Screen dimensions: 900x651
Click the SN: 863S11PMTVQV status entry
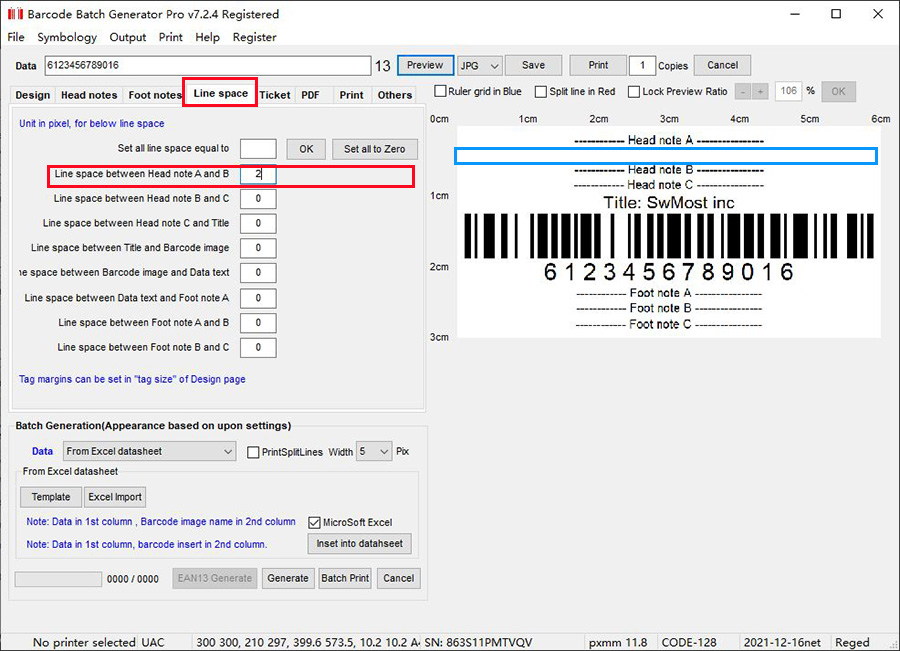click(478, 642)
